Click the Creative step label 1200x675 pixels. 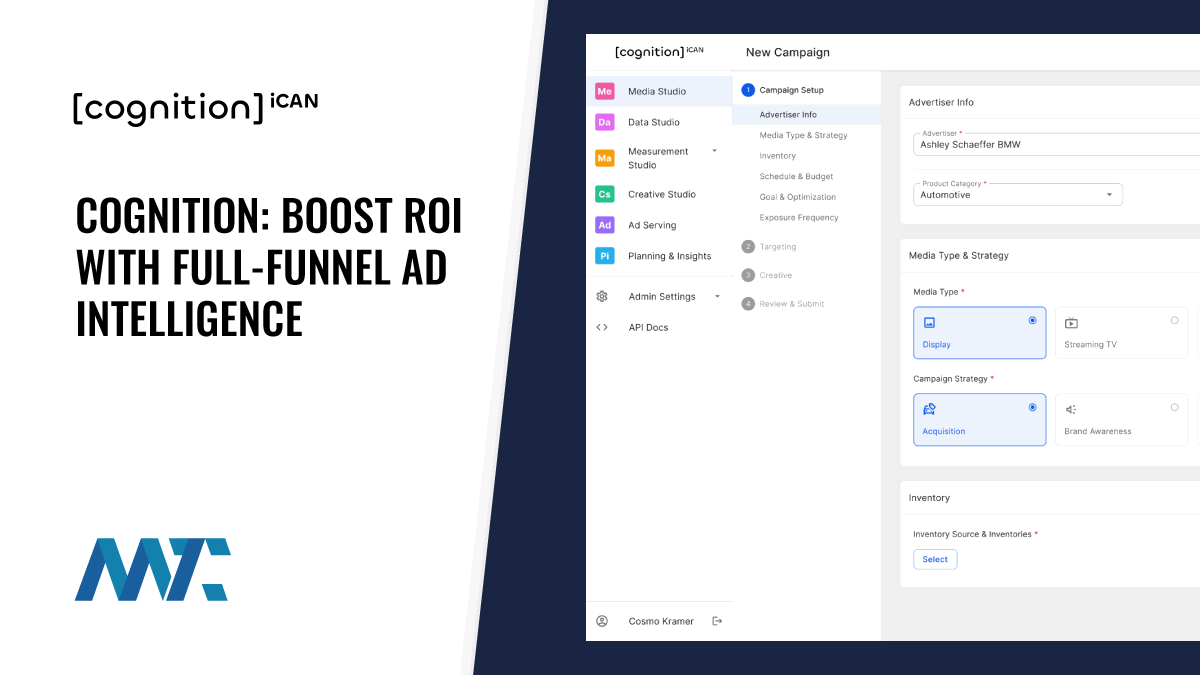(x=775, y=275)
